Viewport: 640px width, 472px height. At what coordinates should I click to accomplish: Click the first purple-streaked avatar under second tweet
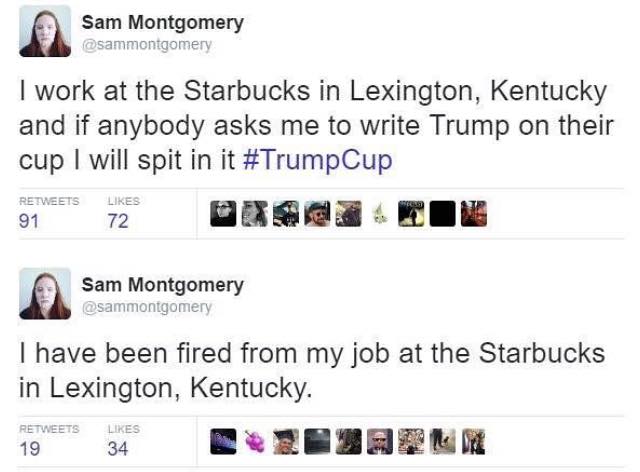click(224, 441)
